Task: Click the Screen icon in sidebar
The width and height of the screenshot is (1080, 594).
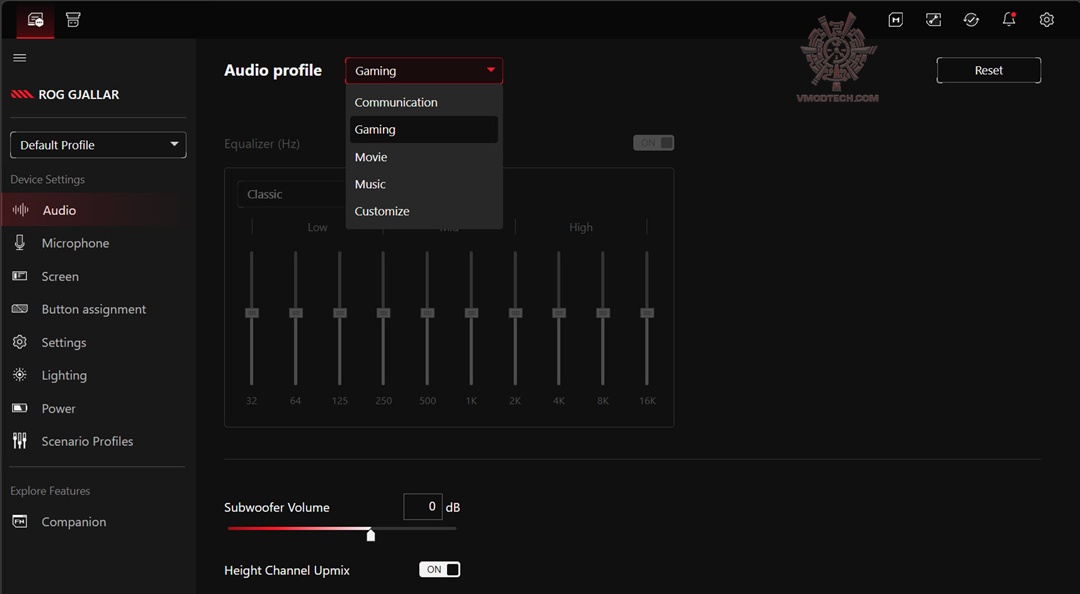Action: [20, 276]
